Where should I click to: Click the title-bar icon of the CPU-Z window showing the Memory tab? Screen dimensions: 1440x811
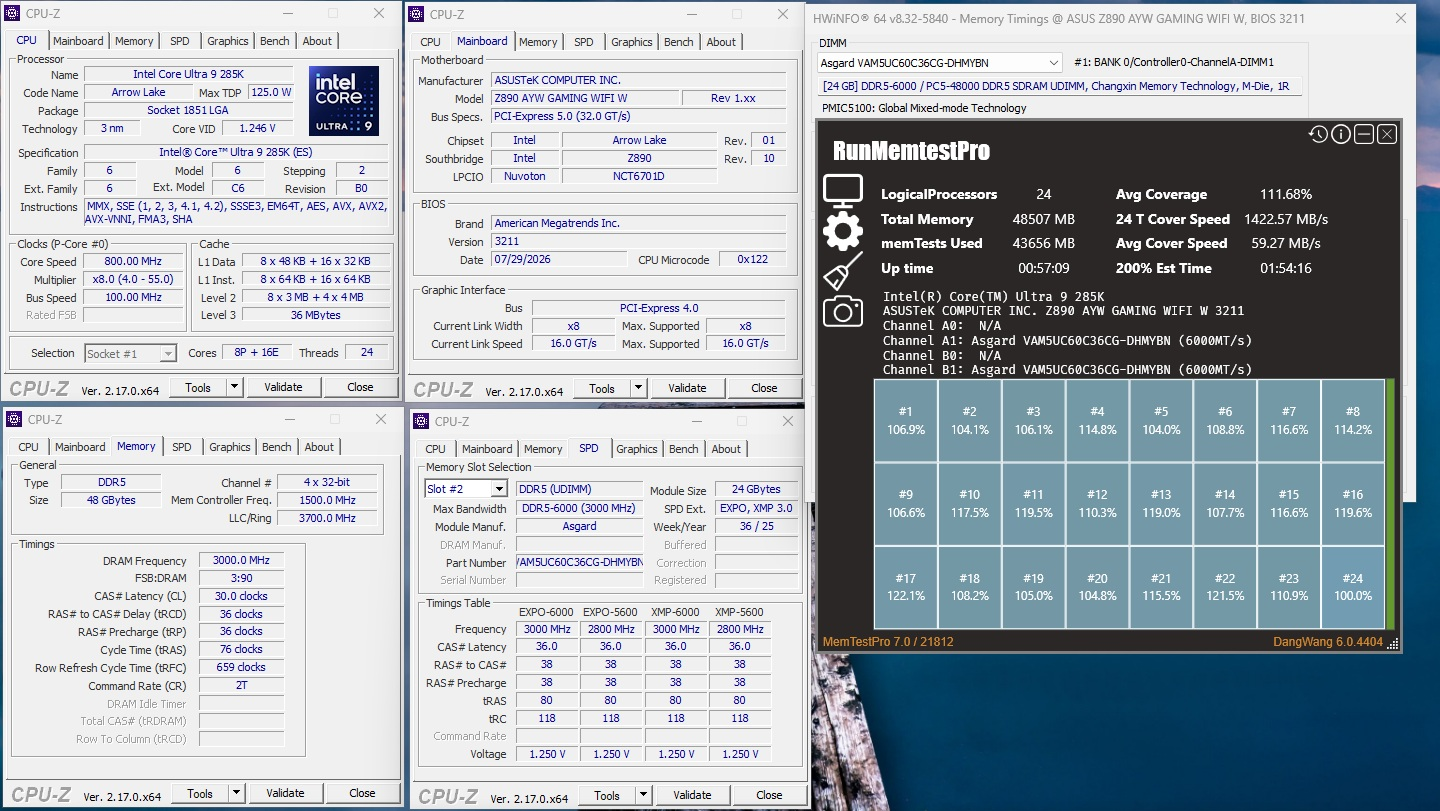(x=14, y=419)
